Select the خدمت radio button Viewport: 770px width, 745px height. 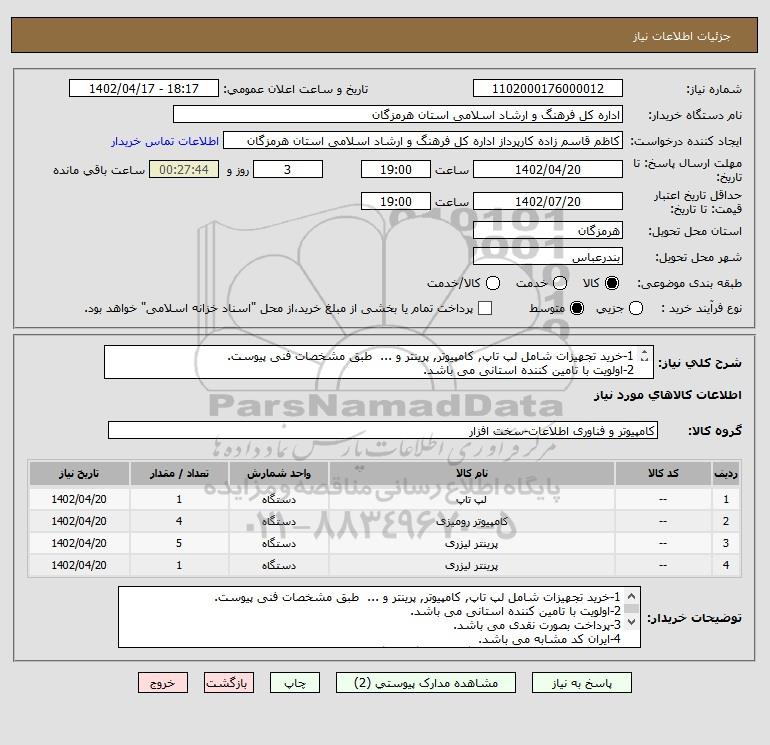560,283
